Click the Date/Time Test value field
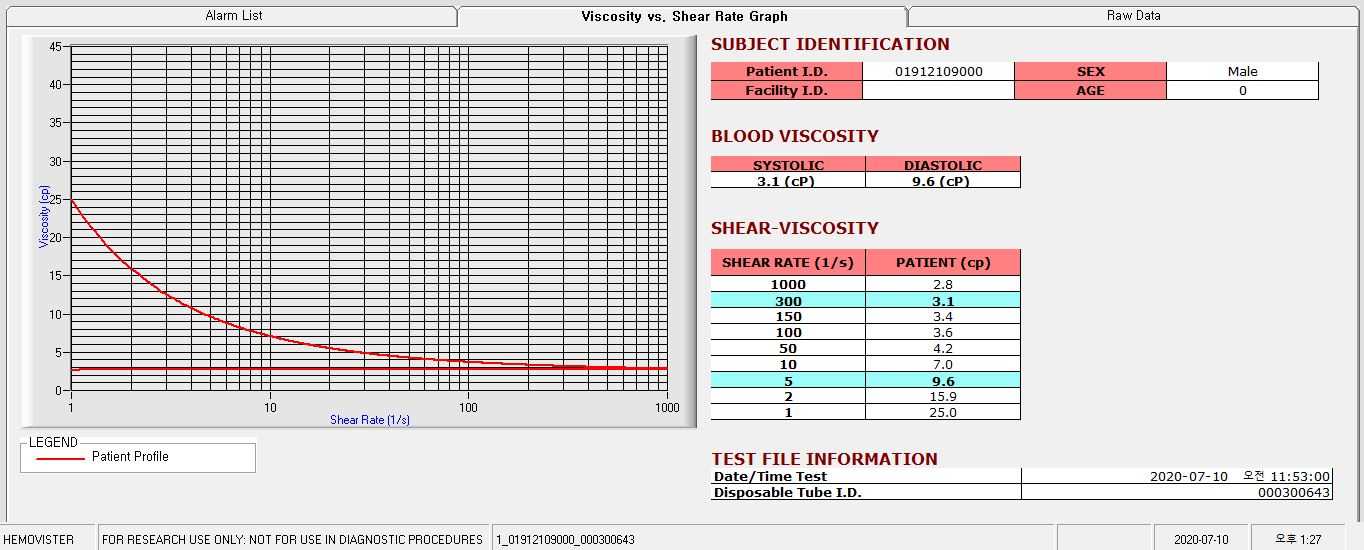The image size is (1364, 550). pos(1176,477)
